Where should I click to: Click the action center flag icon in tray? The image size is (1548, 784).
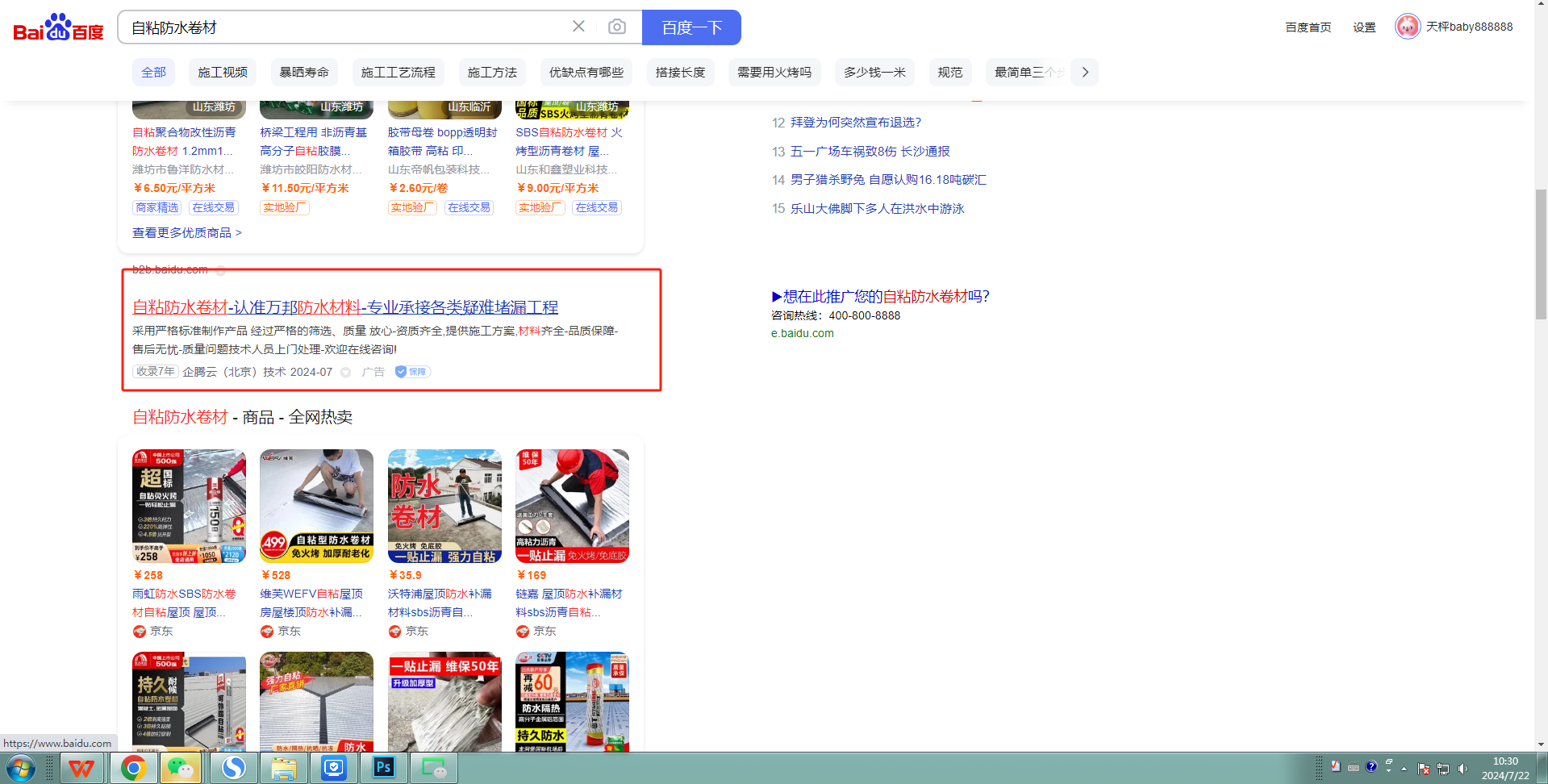pyautogui.click(x=1424, y=769)
